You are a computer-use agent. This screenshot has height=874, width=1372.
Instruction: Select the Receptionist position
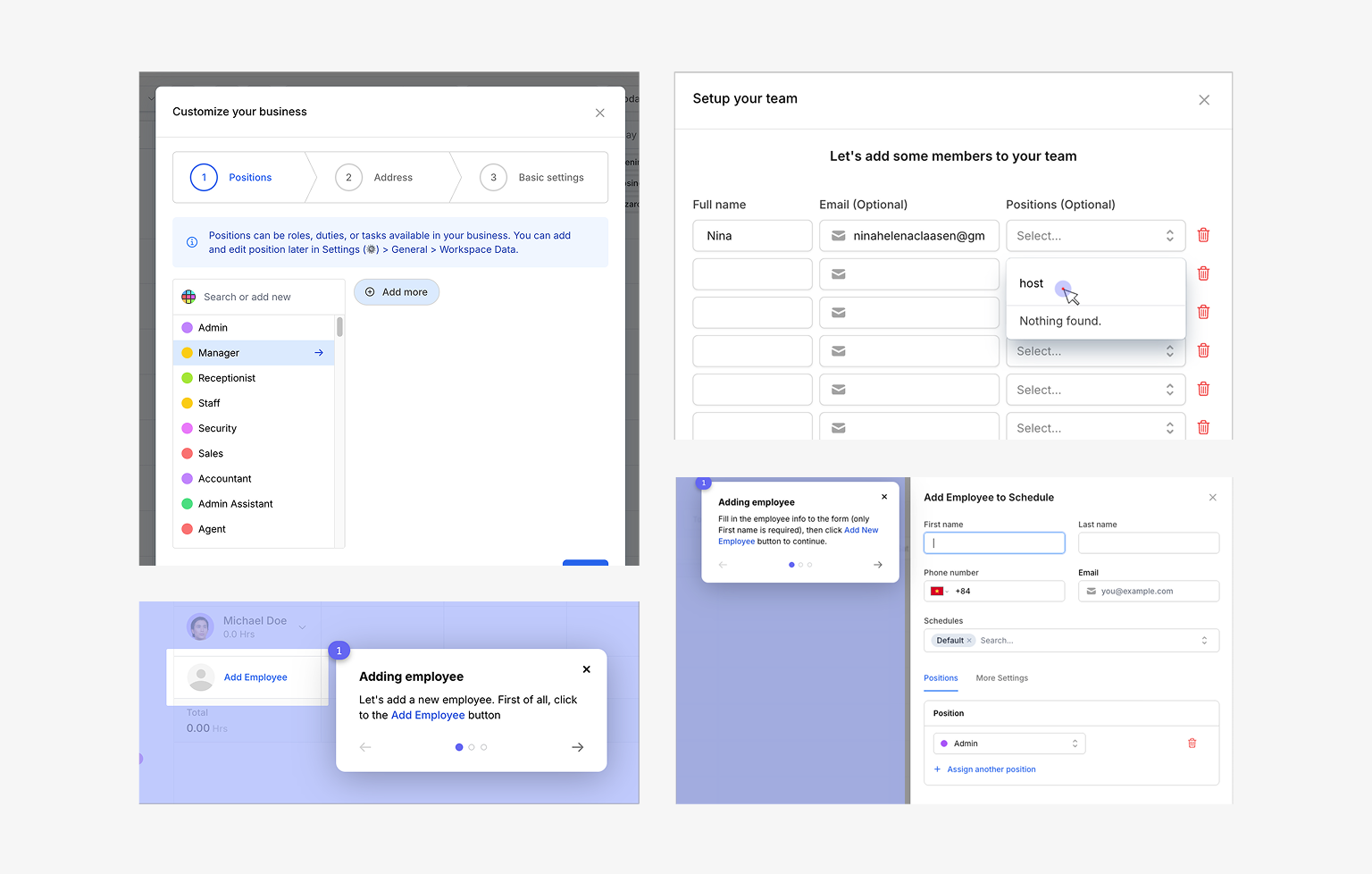(254, 378)
